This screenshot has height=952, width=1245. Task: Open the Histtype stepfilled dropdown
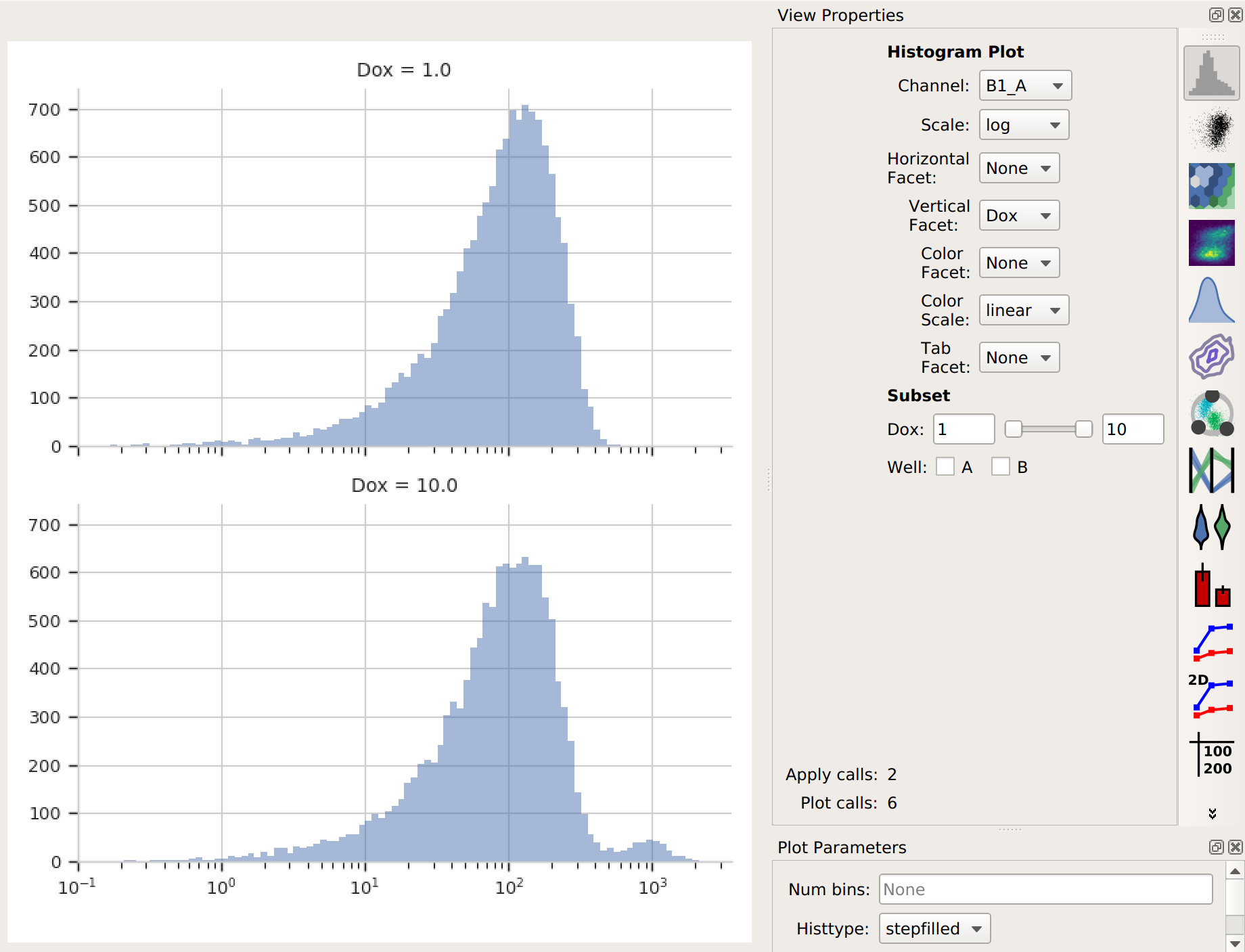934,929
